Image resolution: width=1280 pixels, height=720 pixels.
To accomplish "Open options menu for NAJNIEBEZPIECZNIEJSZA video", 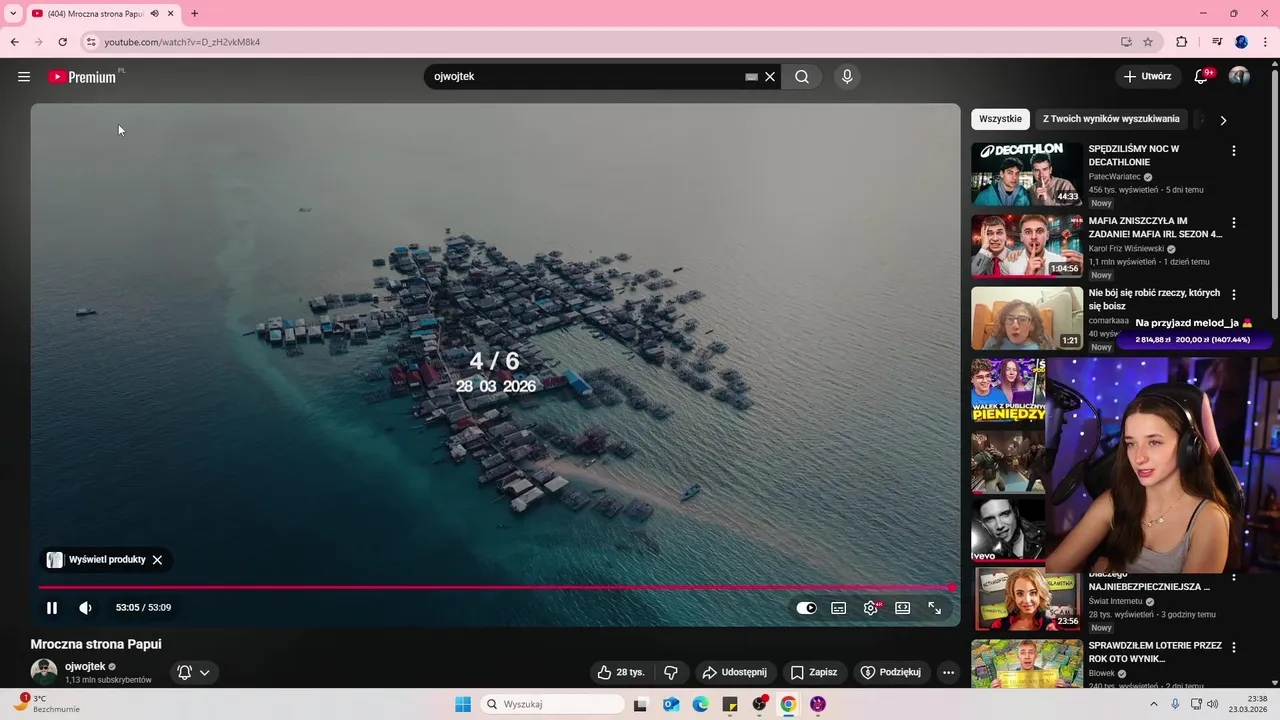I will [x=1233, y=577].
